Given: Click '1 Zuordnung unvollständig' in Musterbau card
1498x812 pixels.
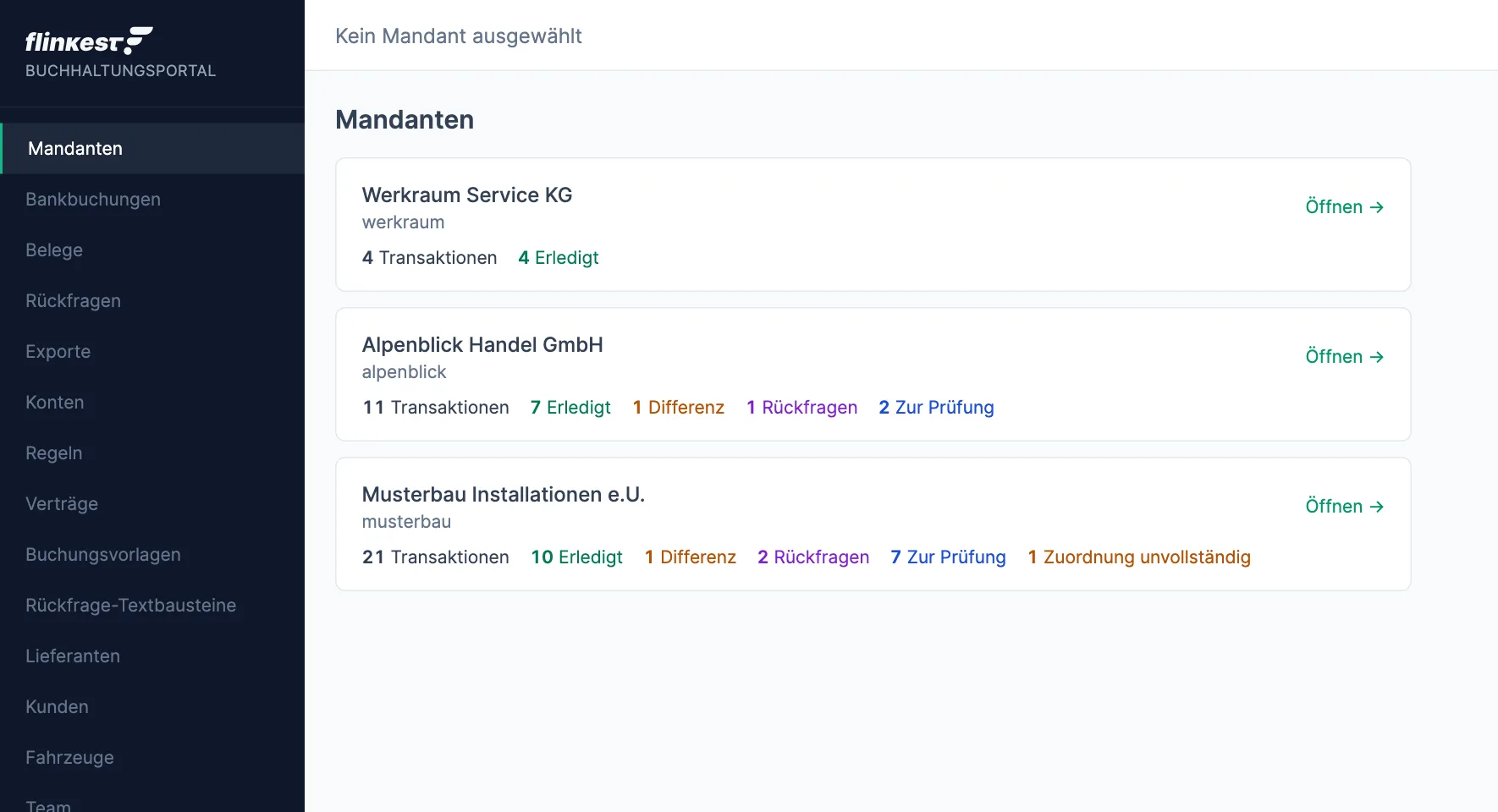Looking at the screenshot, I should (x=1139, y=557).
